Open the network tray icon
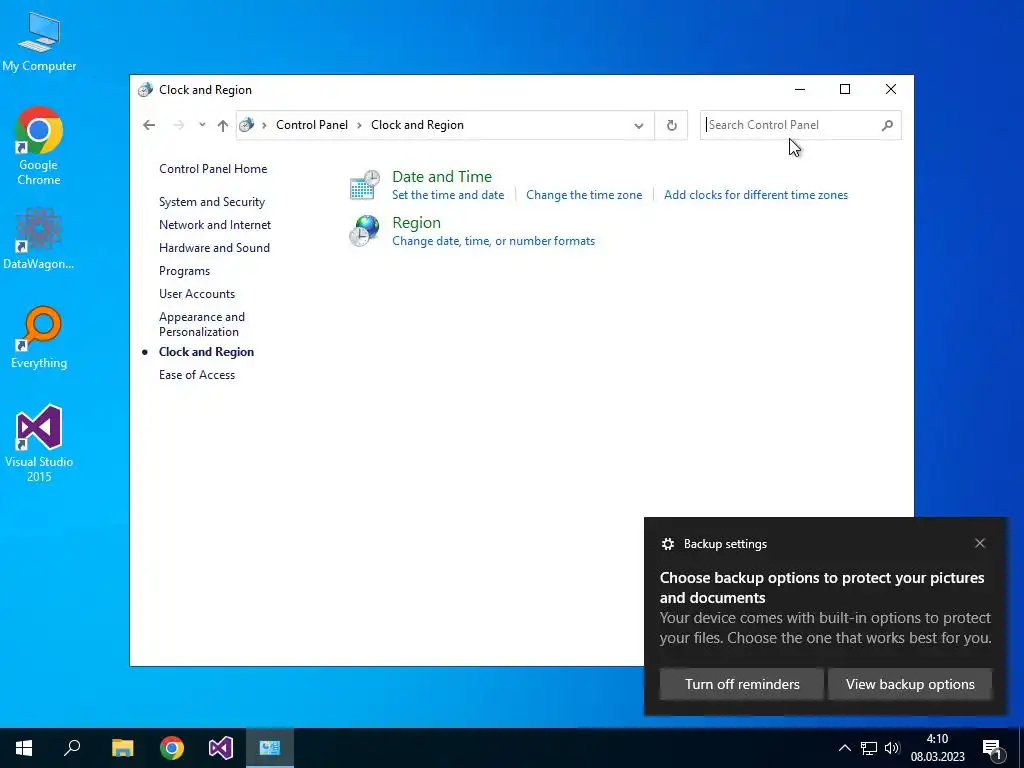The width and height of the screenshot is (1024, 768). coord(869,748)
